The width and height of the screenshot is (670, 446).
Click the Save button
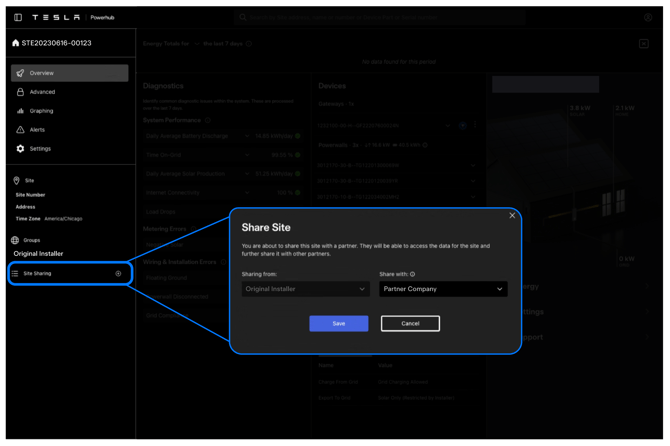click(x=338, y=323)
